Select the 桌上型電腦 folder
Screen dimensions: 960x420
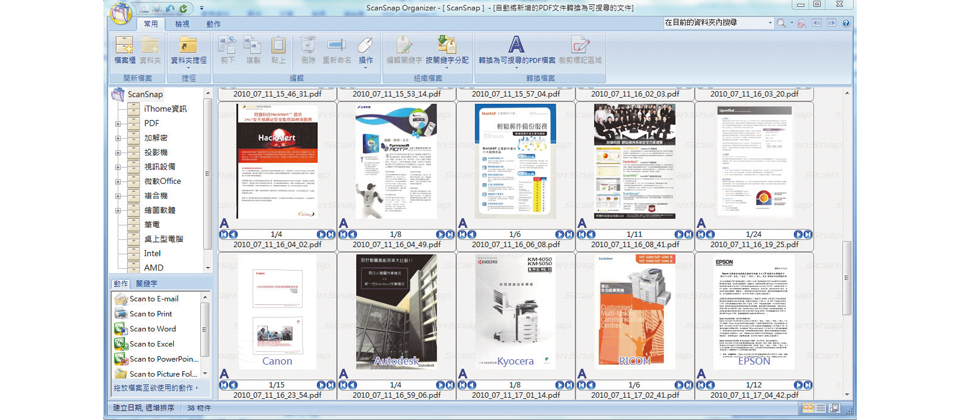[163, 239]
